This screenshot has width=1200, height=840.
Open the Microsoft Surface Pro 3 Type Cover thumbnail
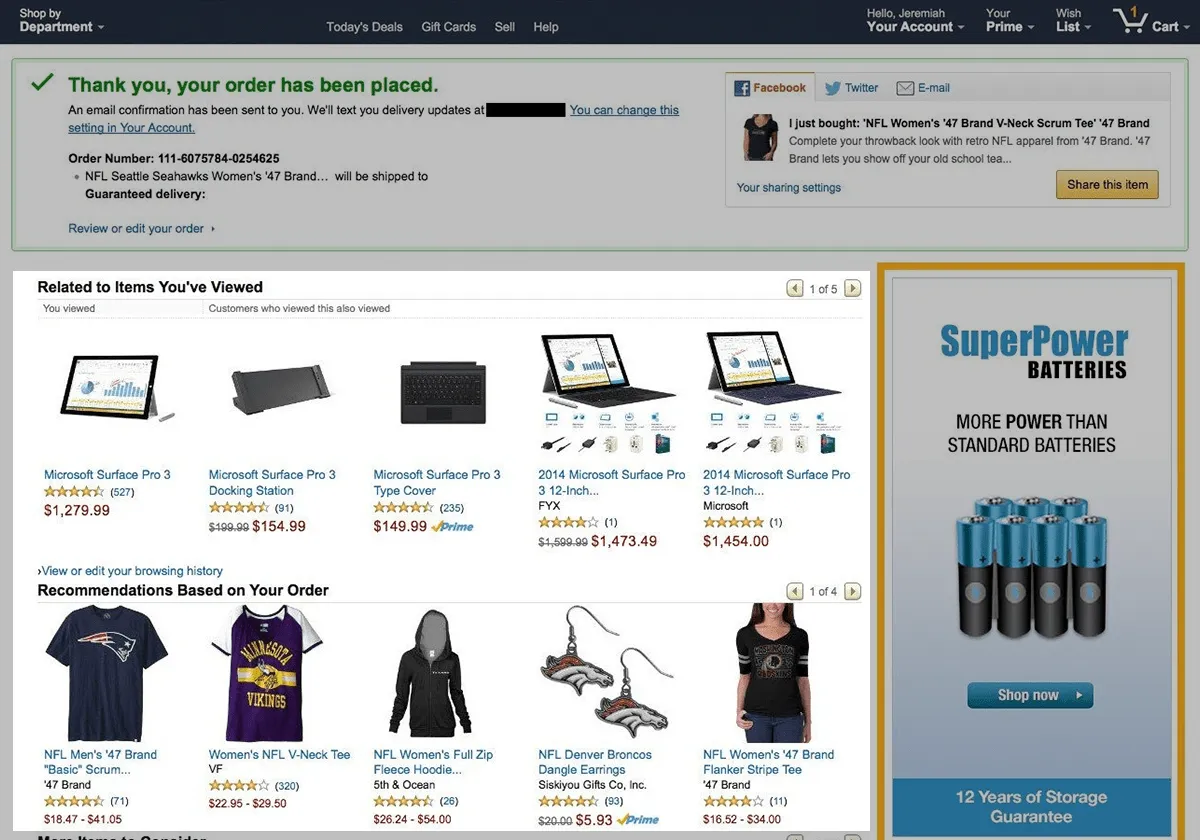[x=442, y=393]
